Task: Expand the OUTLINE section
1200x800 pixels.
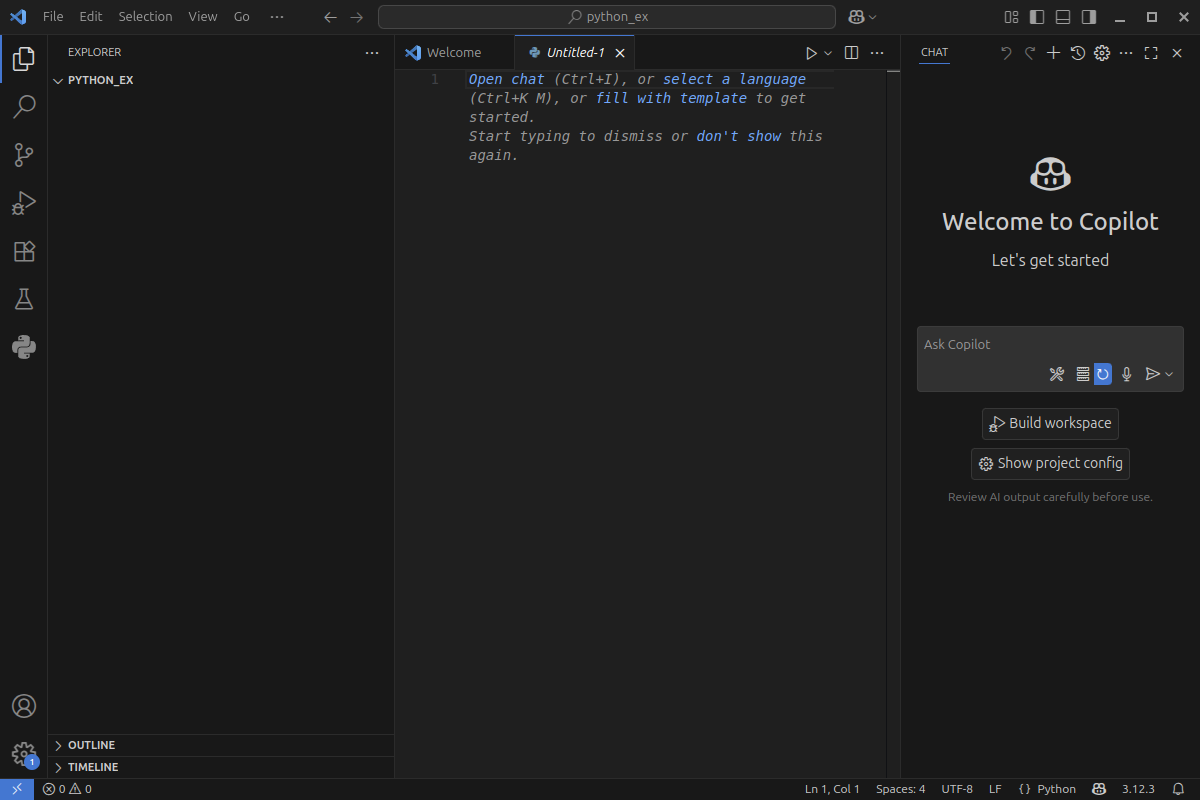Action: pyautogui.click(x=221, y=745)
